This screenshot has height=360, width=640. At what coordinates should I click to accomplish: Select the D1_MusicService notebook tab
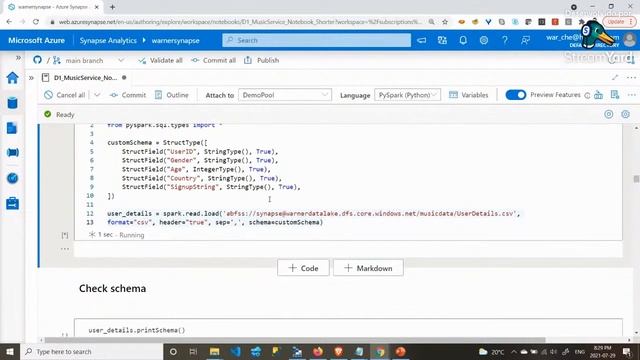(x=84, y=78)
